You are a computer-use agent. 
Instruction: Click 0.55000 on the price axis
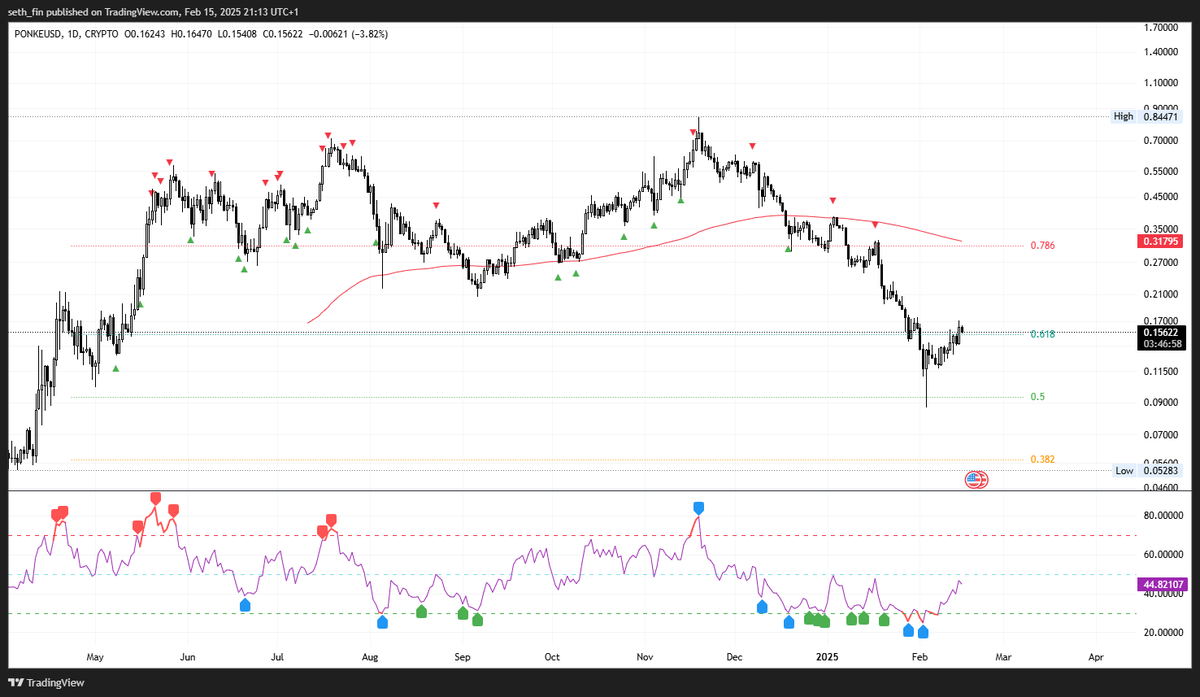point(1162,172)
